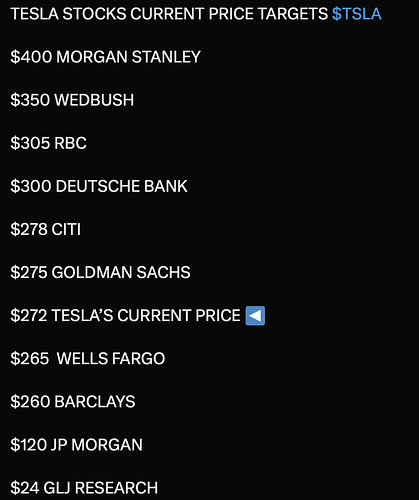Screen dimensions: 419x500
Task: Click the $305 RBC entry
Action: (48, 143)
